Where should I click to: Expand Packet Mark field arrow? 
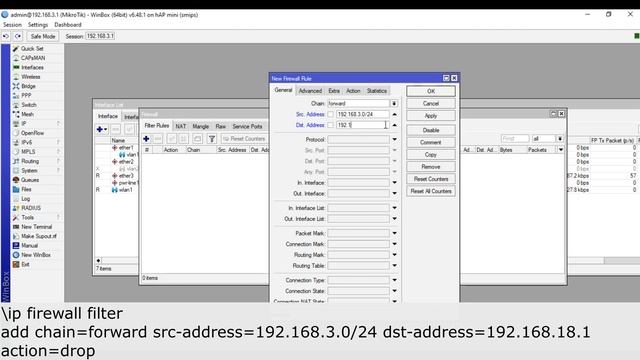coord(394,233)
